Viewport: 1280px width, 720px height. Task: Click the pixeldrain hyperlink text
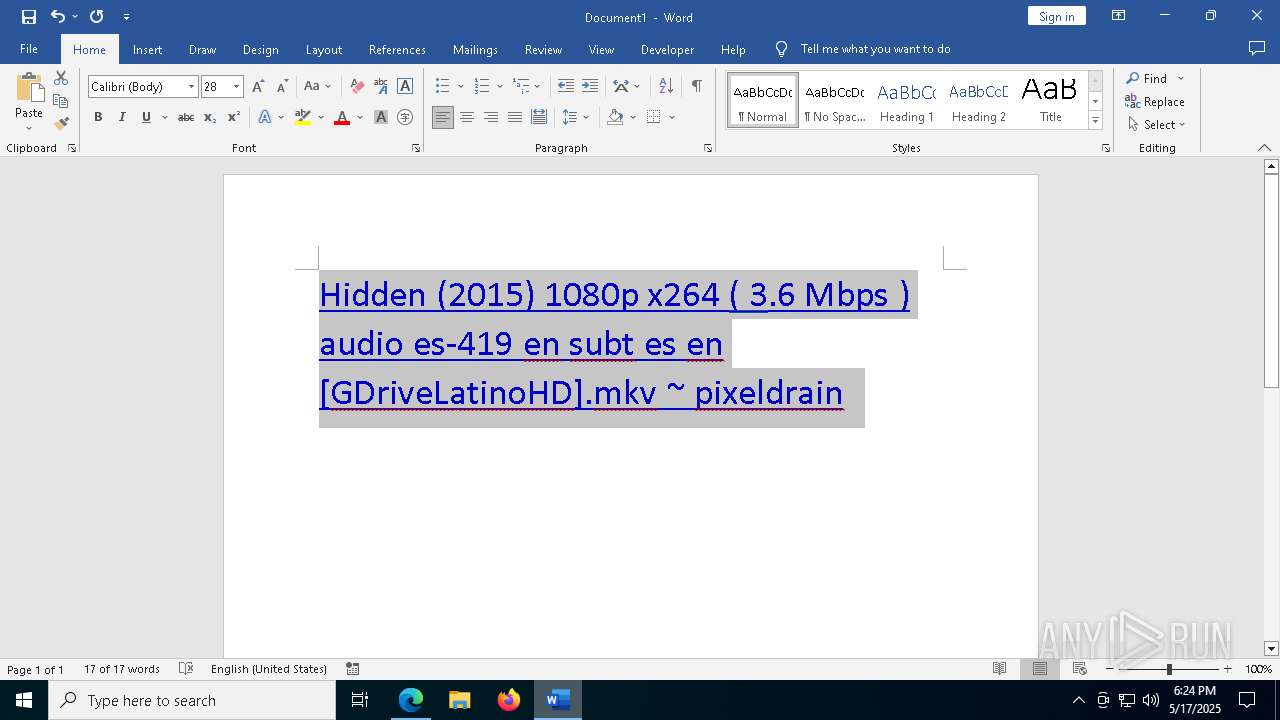(x=768, y=393)
